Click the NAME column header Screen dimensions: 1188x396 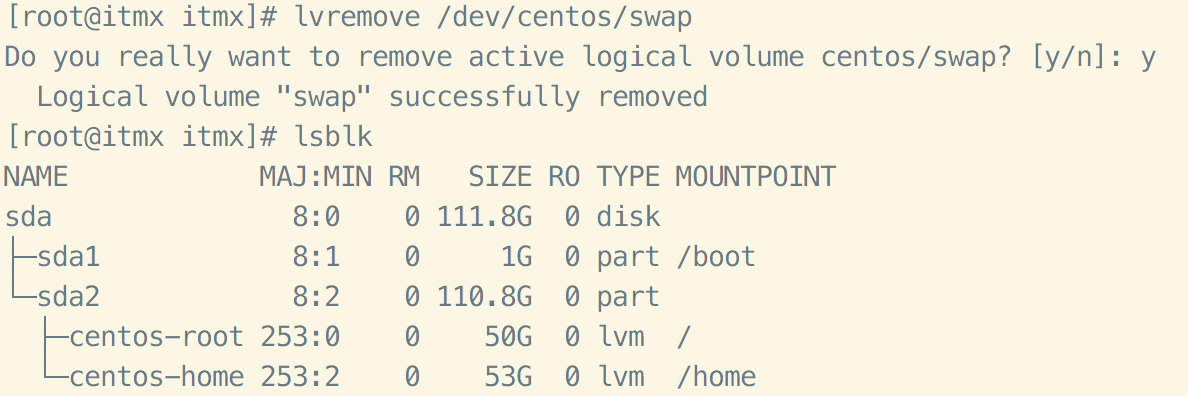[x=36, y=176]
